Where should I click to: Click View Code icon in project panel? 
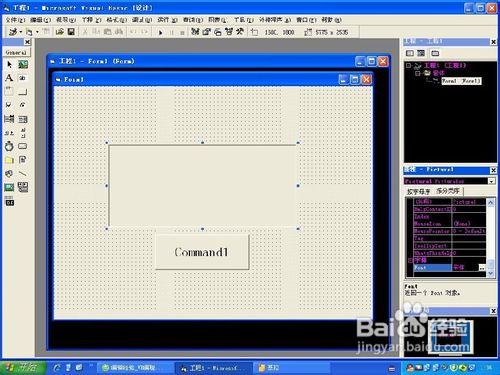(x=410, y=53)
